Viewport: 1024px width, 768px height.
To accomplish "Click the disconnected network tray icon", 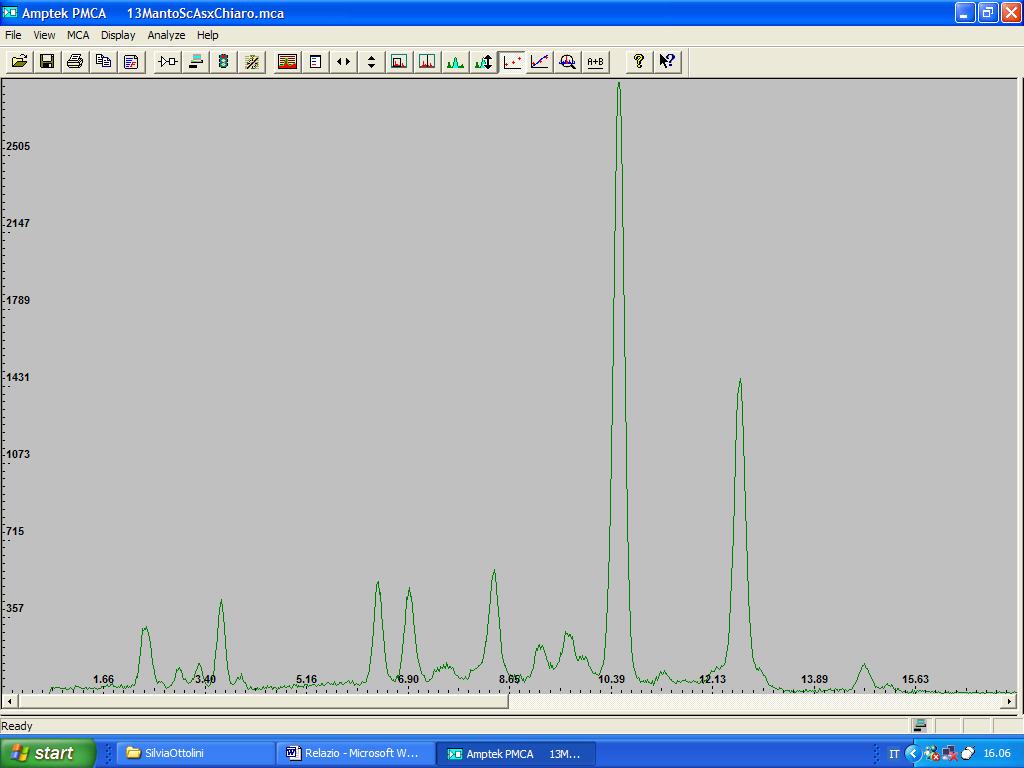I will tap(950, 754).
